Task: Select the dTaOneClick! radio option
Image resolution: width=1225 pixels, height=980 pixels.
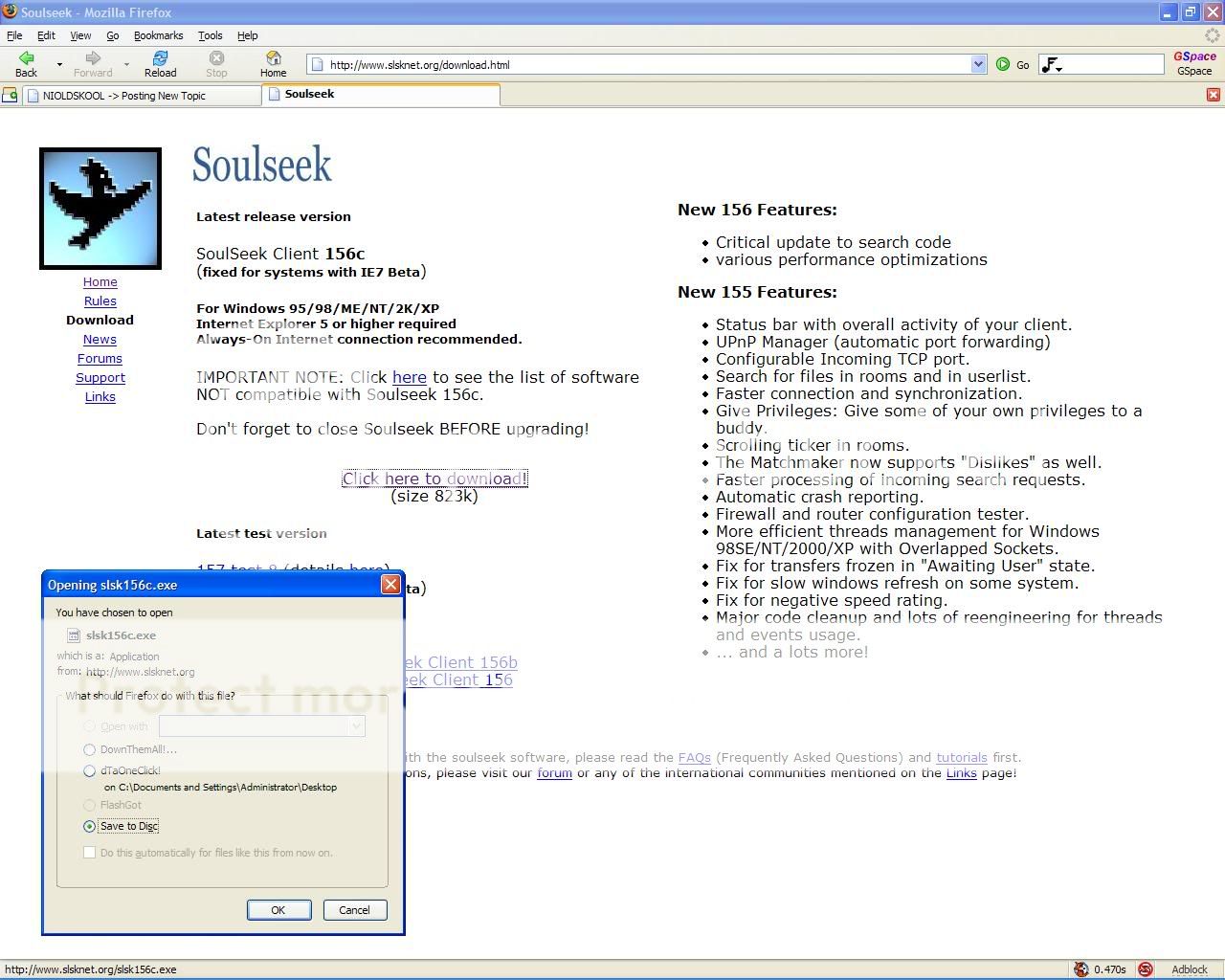Action: pos(90,770)
